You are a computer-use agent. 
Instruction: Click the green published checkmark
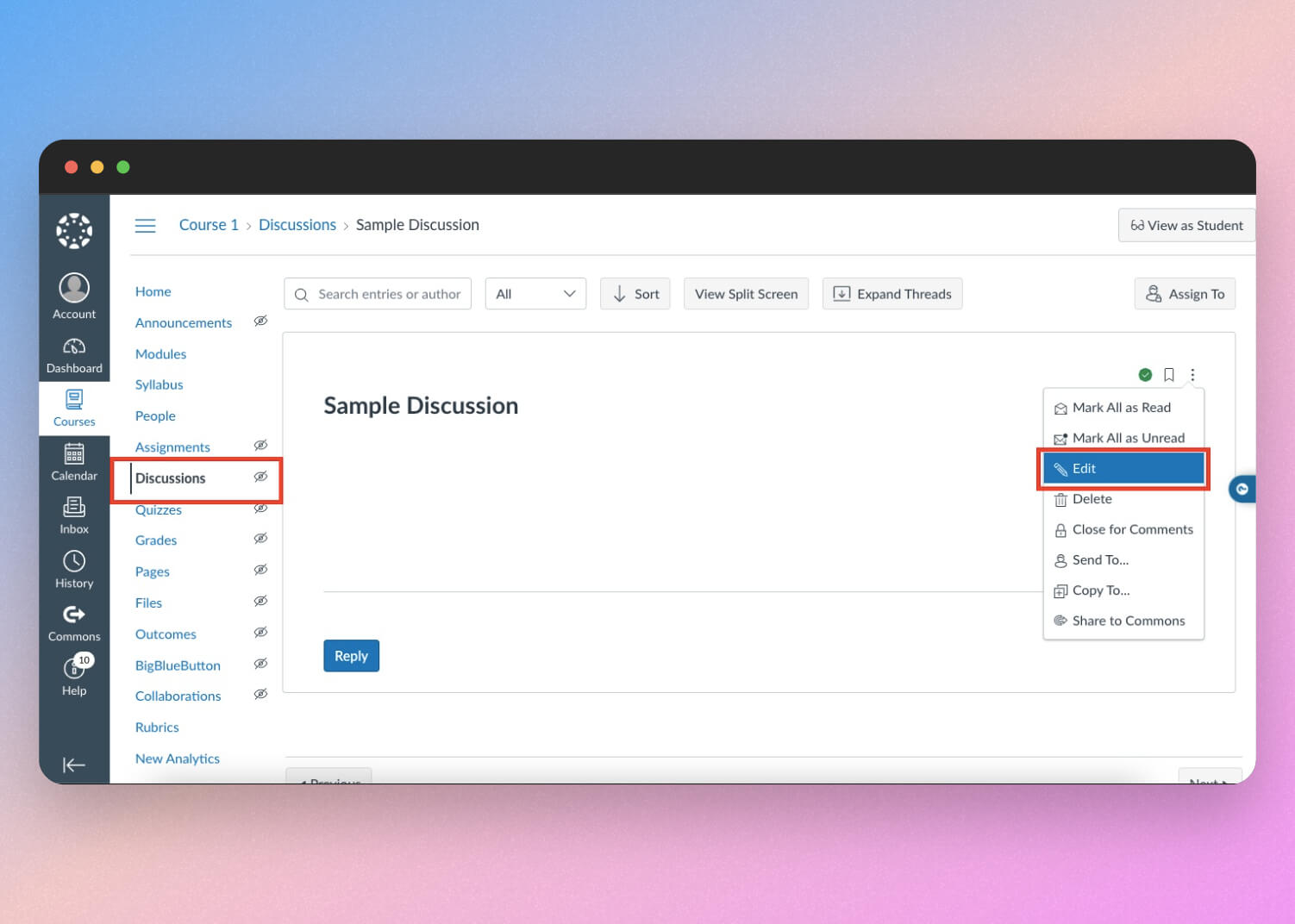[x=1145, y=374]
